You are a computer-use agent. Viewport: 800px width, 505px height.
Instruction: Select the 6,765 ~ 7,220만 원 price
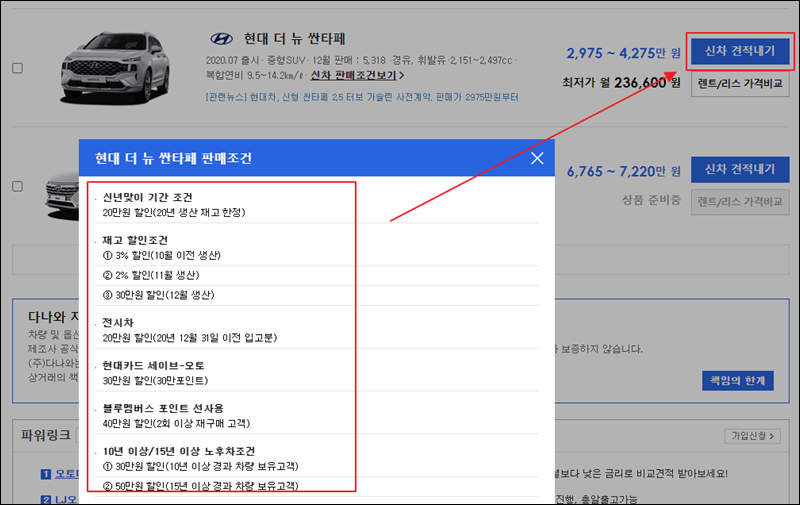(623, 171)
